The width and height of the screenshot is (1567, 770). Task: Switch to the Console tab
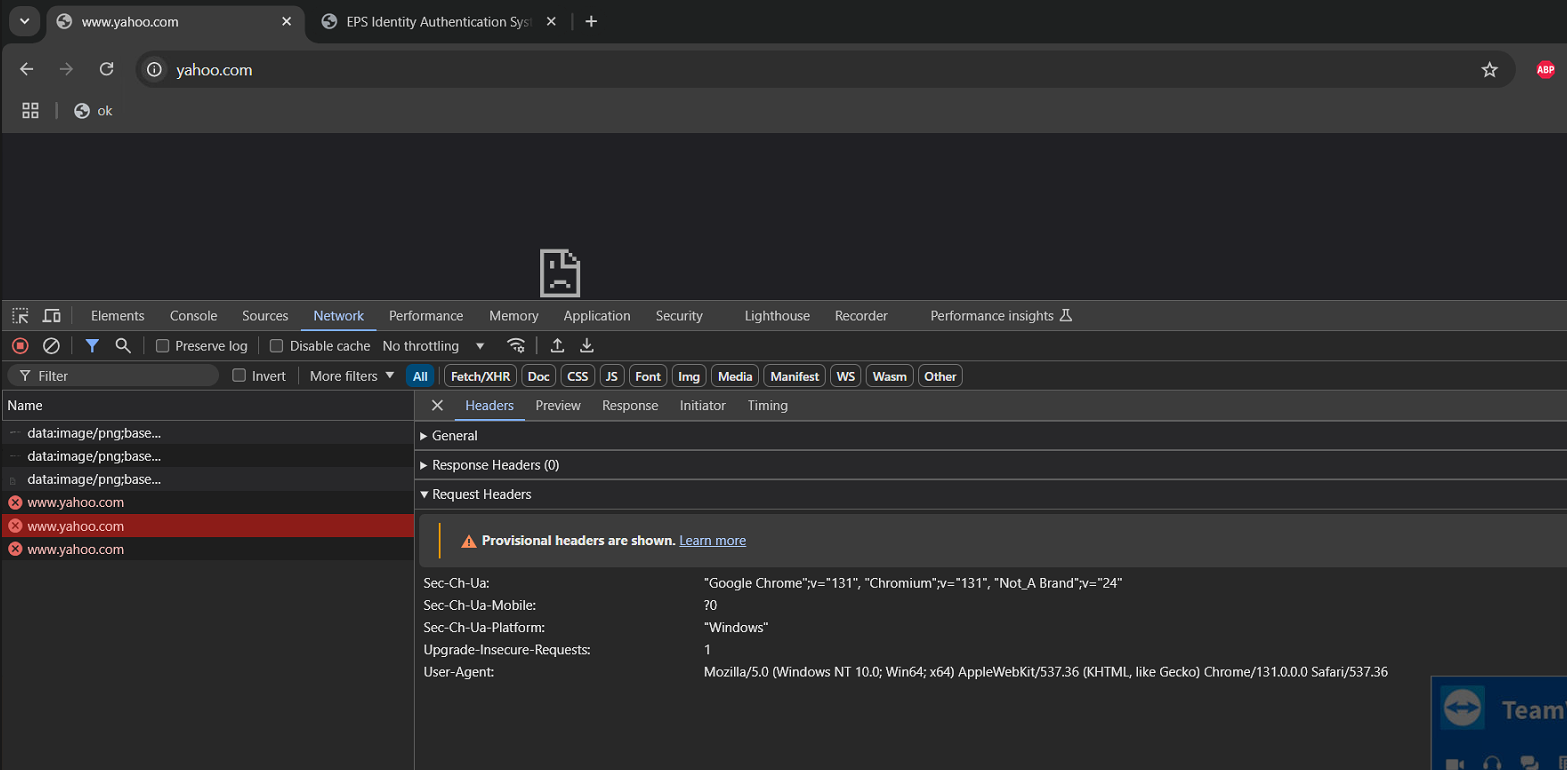[193, 316]
